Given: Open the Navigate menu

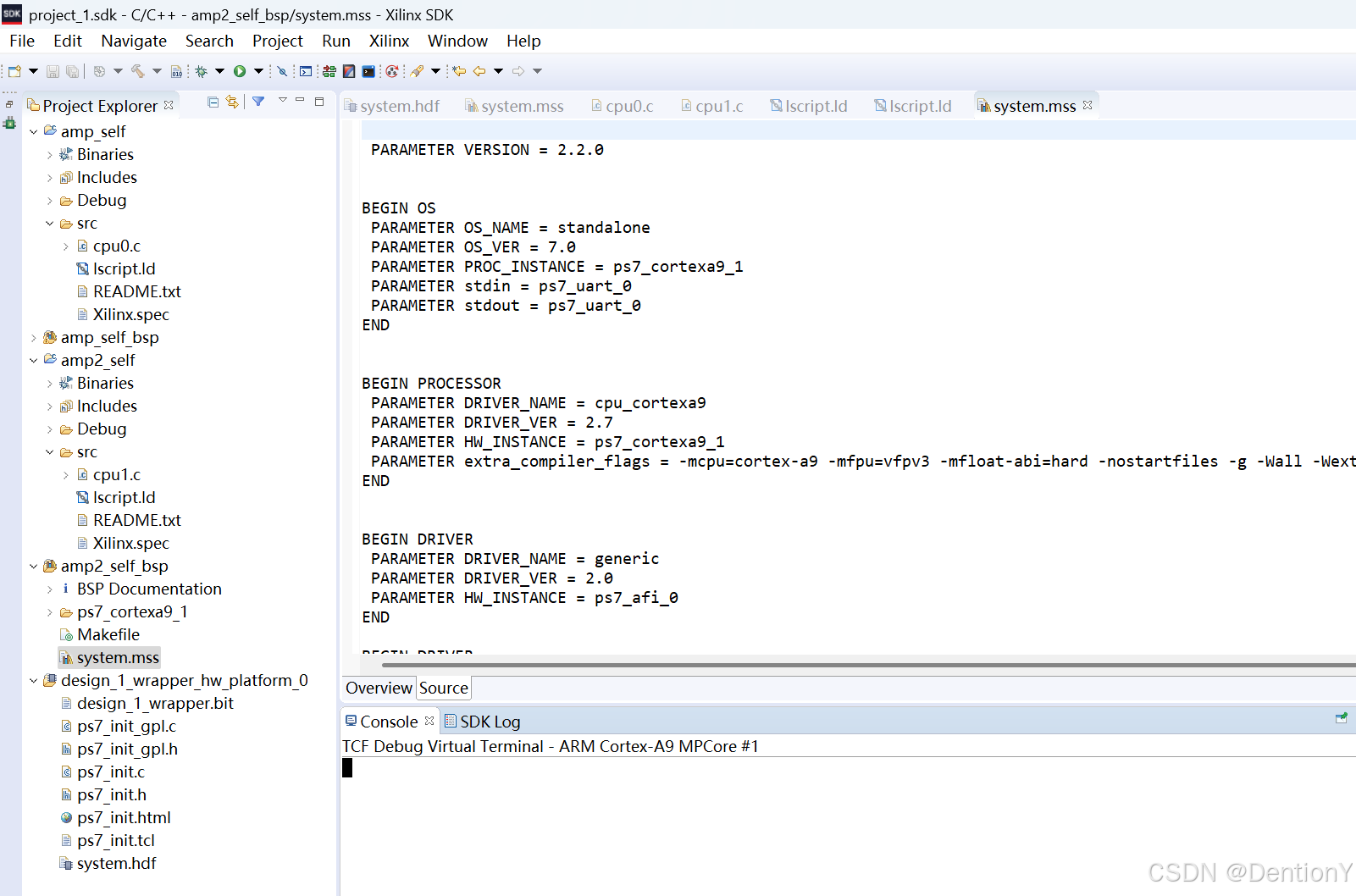Looking at the screenshot, I should coord(134,41).
